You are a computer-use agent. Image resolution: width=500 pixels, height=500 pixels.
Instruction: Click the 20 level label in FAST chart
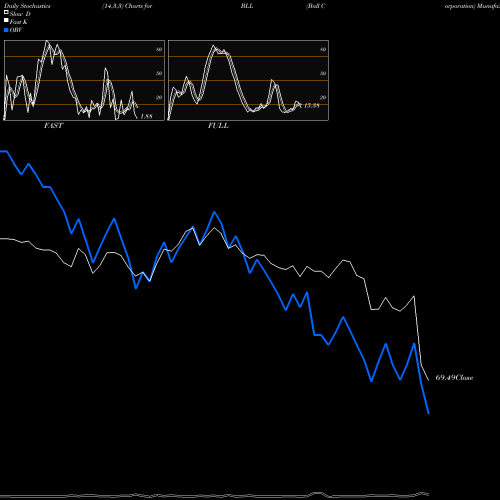pyautogui.click(x=159, y=97)
